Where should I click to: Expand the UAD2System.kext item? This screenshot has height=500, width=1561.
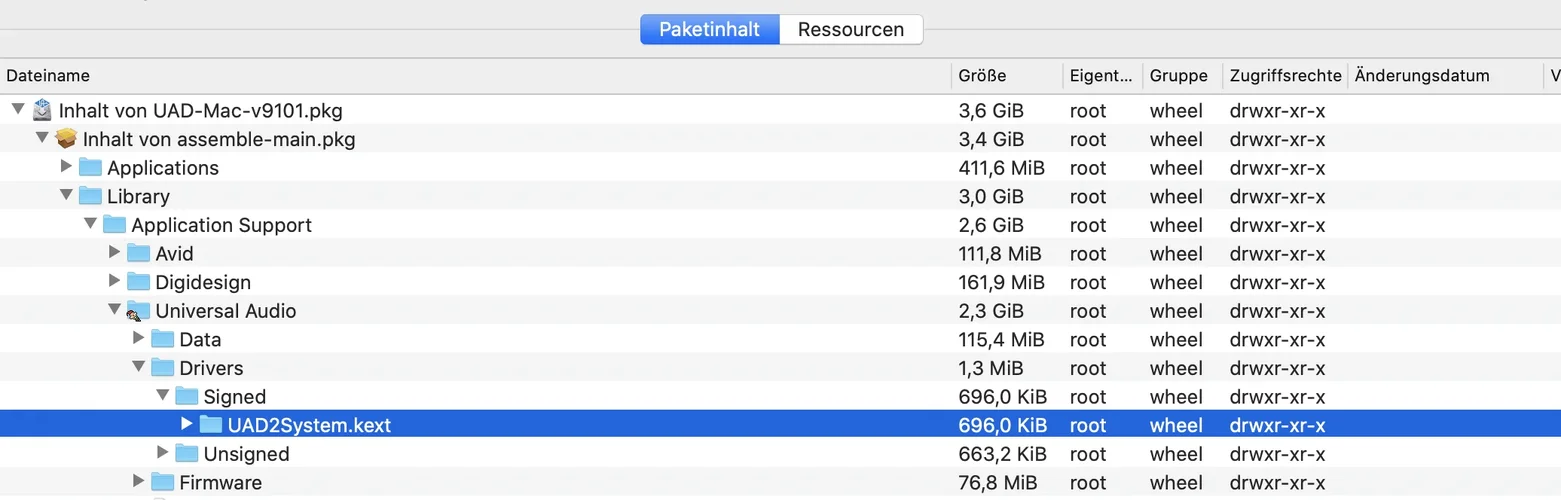pos(187,425)
